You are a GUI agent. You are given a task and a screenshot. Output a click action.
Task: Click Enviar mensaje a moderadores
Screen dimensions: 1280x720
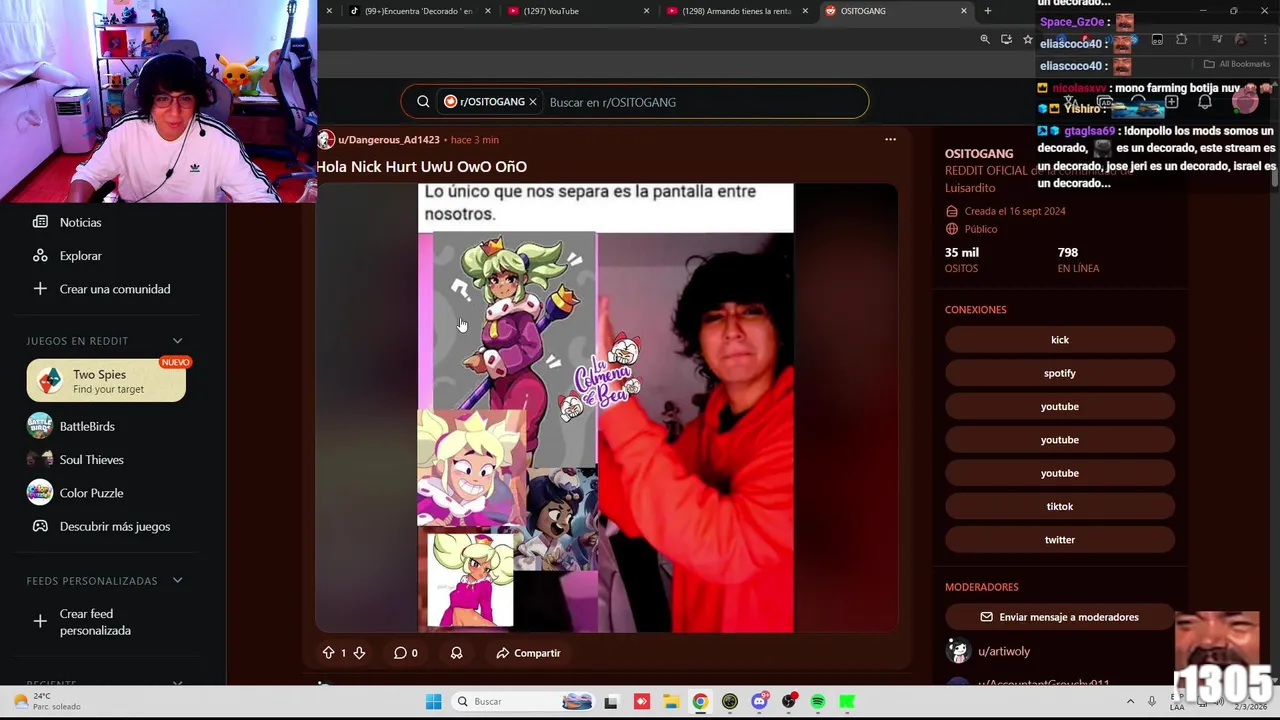pos(1060,617)
